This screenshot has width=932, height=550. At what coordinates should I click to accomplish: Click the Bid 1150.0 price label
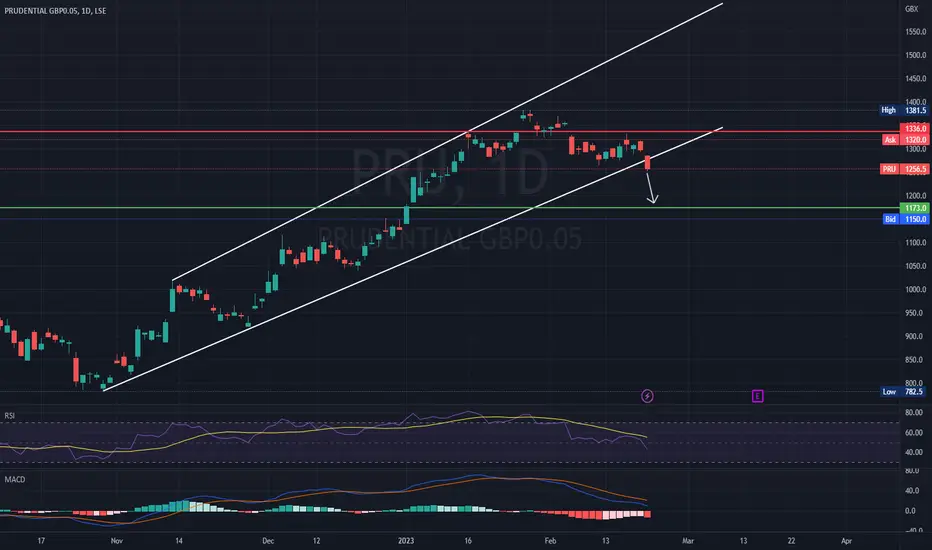coord(905,219)
